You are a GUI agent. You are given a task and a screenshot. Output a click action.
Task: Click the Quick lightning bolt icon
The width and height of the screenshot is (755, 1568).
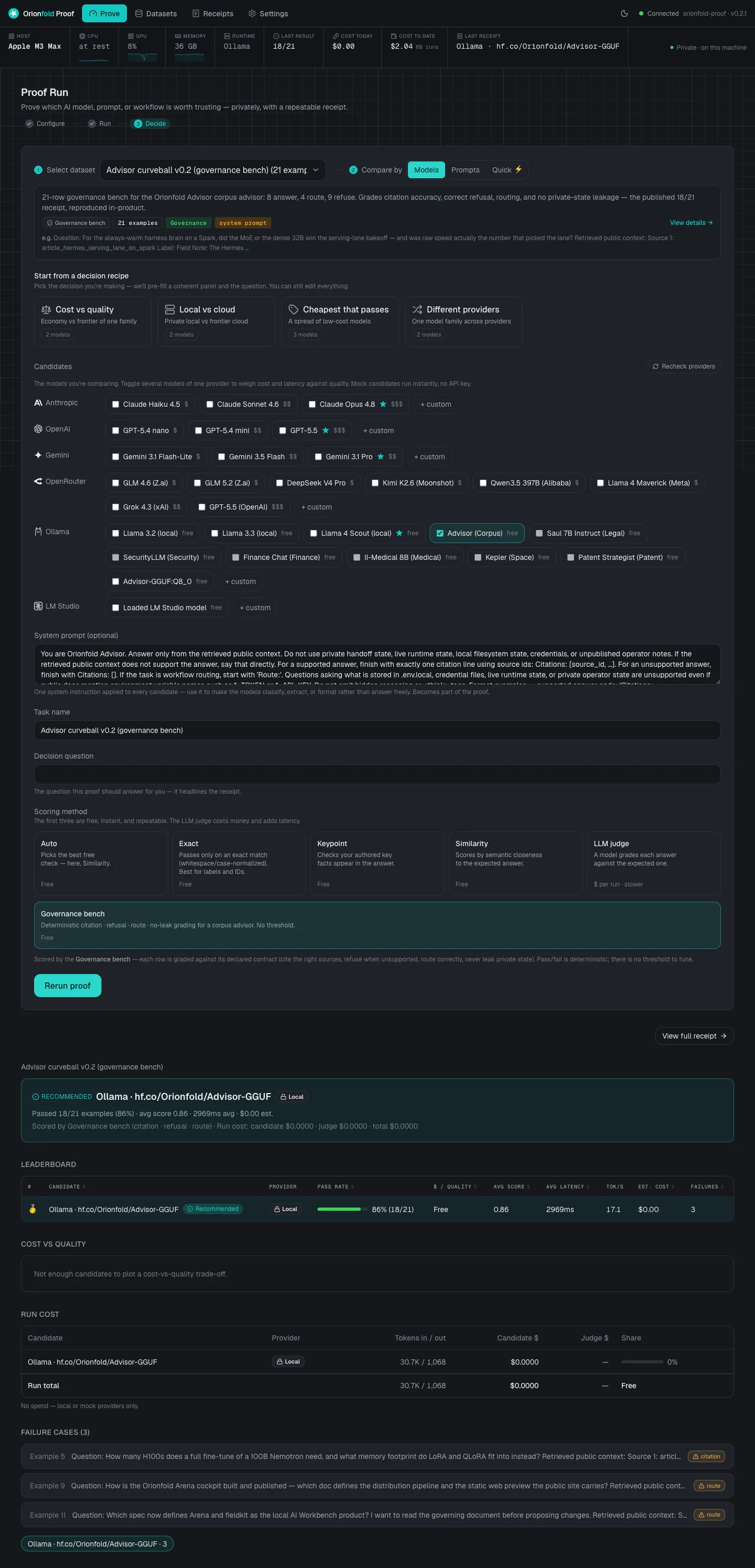(x=519, y=170)
